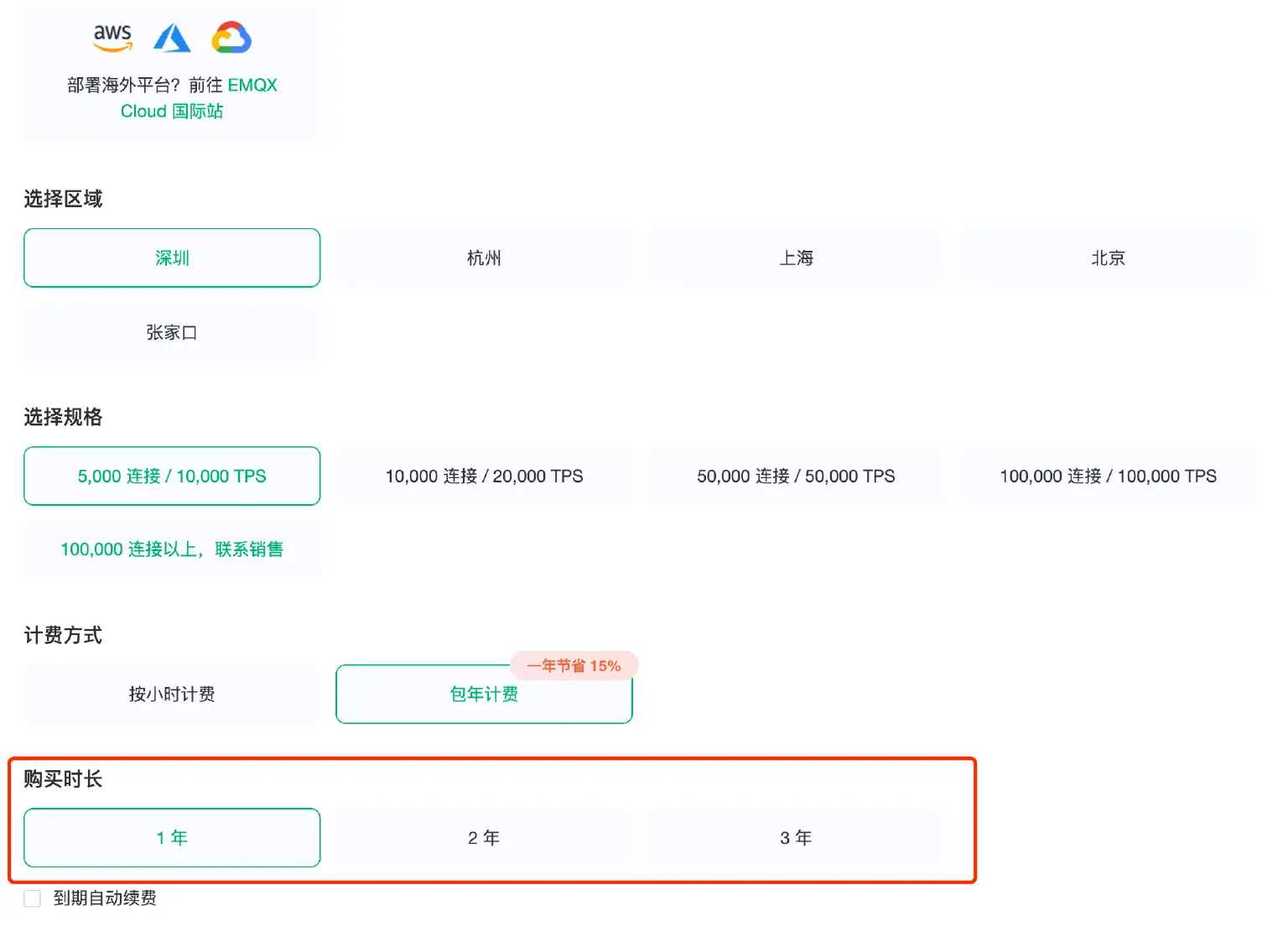Select the 张家口 region
This screenshot has width=1288, height=937.
172,333
